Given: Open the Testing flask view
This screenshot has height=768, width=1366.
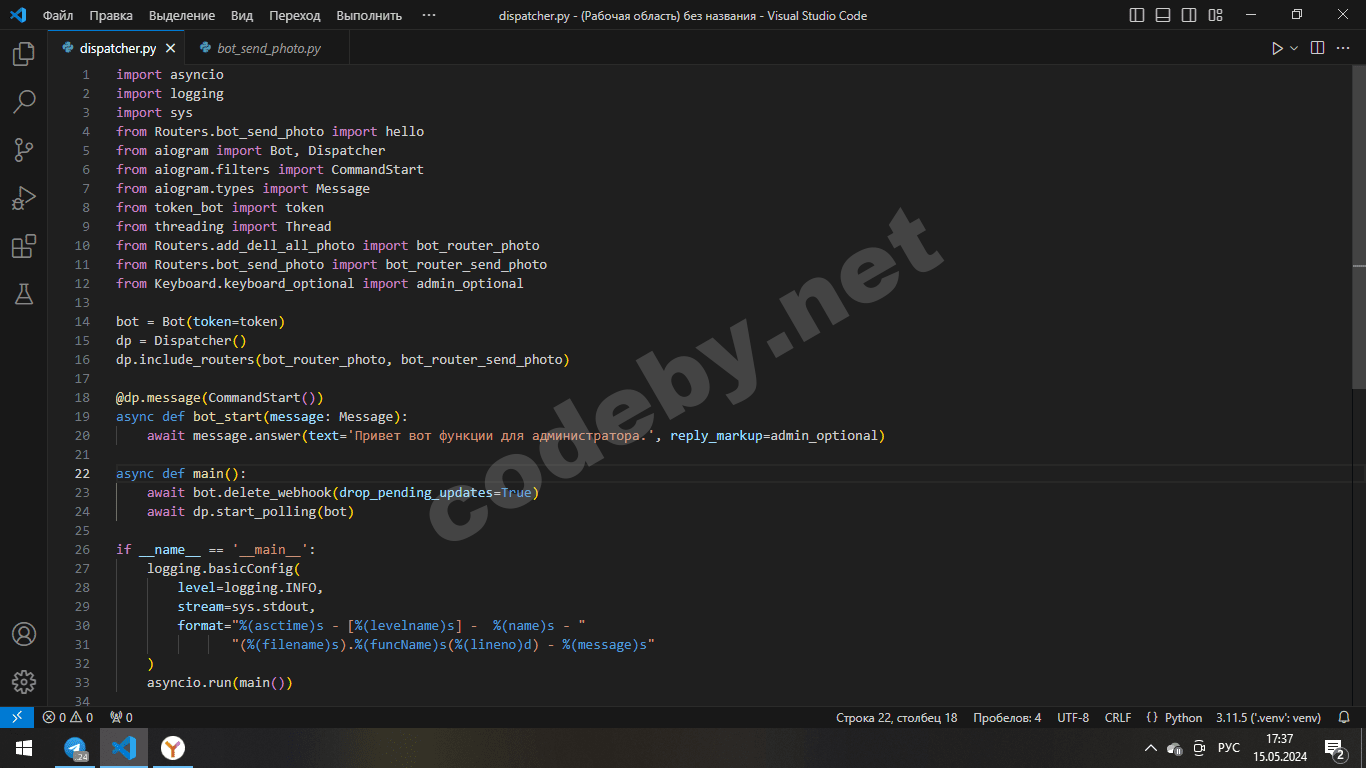Looking at the screenshot, I should [x=24, y=294].
